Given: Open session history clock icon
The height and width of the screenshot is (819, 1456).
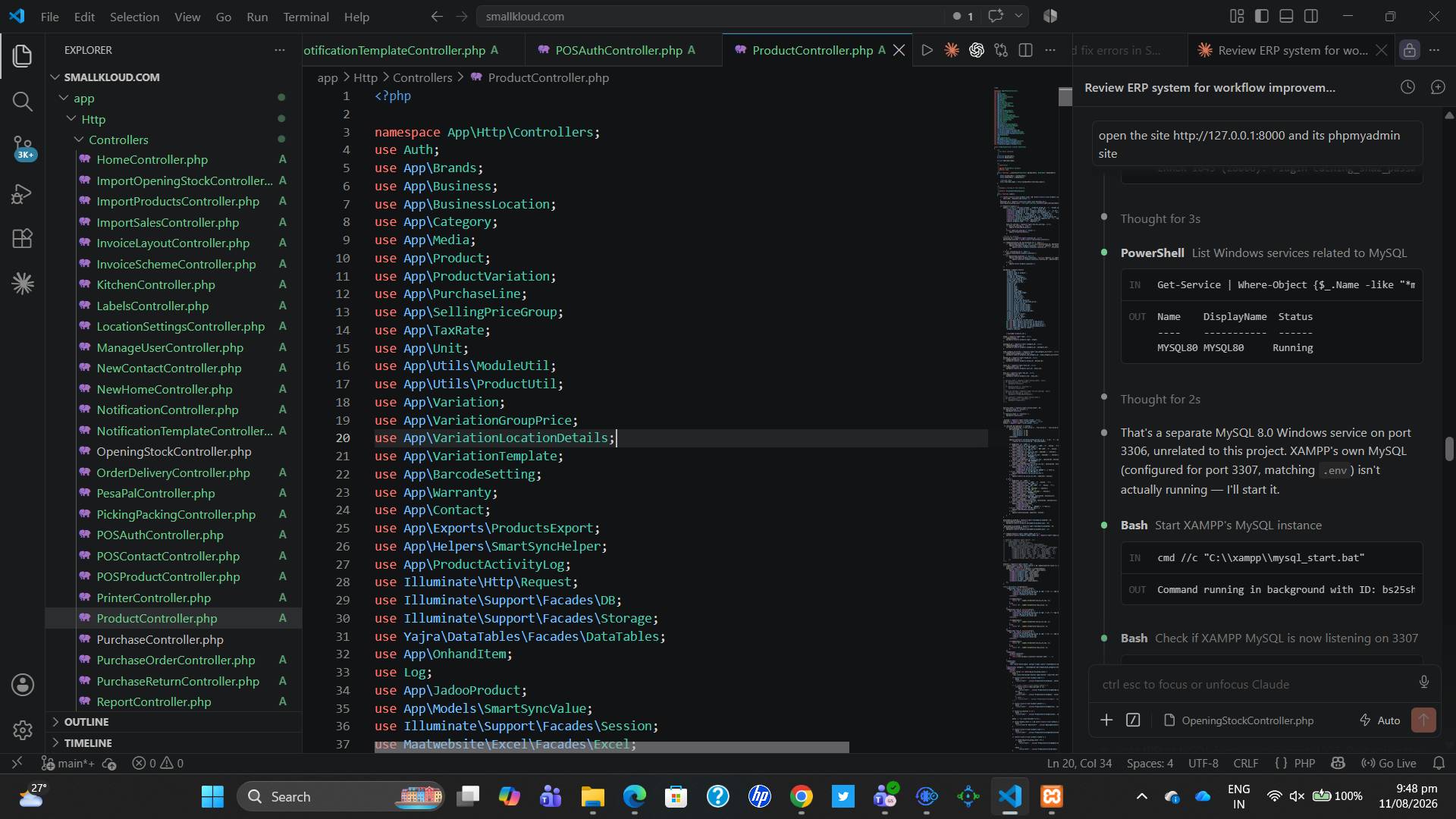Looking at the screenshot, I should (1407, 87).
